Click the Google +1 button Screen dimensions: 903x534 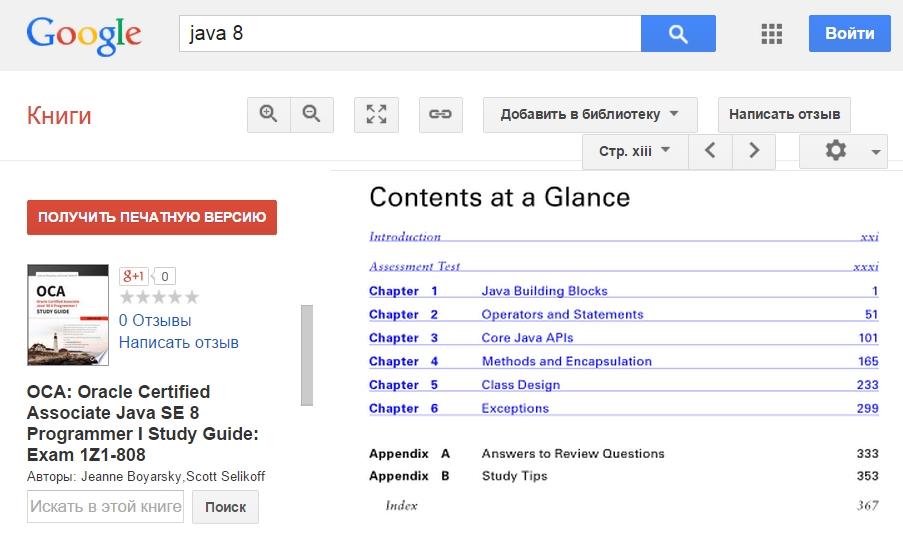pos(134,276)
